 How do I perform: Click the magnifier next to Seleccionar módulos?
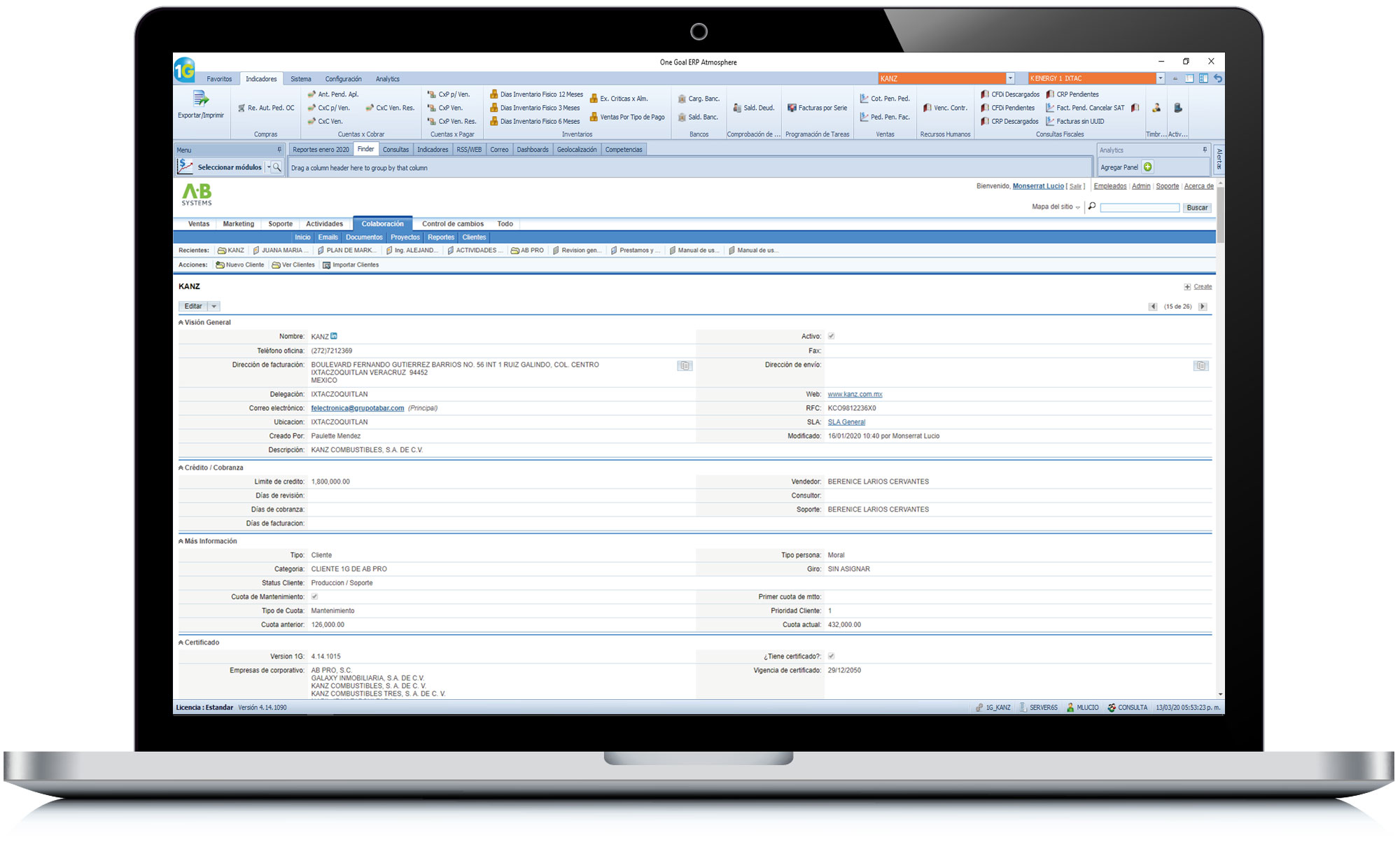click(277, 167)
